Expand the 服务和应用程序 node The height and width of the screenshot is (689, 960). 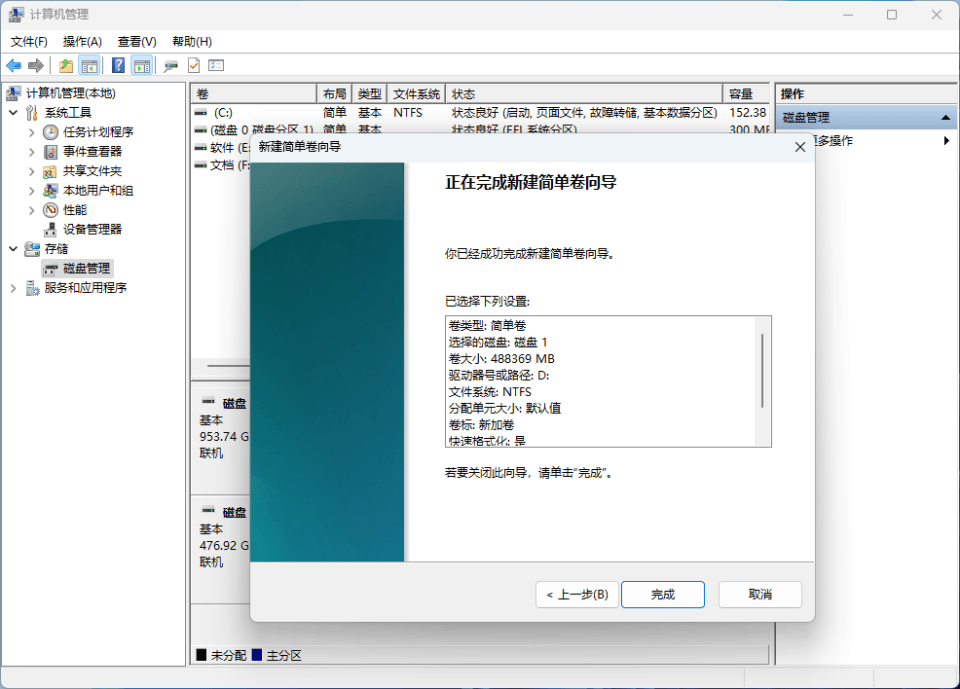point(13,288)
